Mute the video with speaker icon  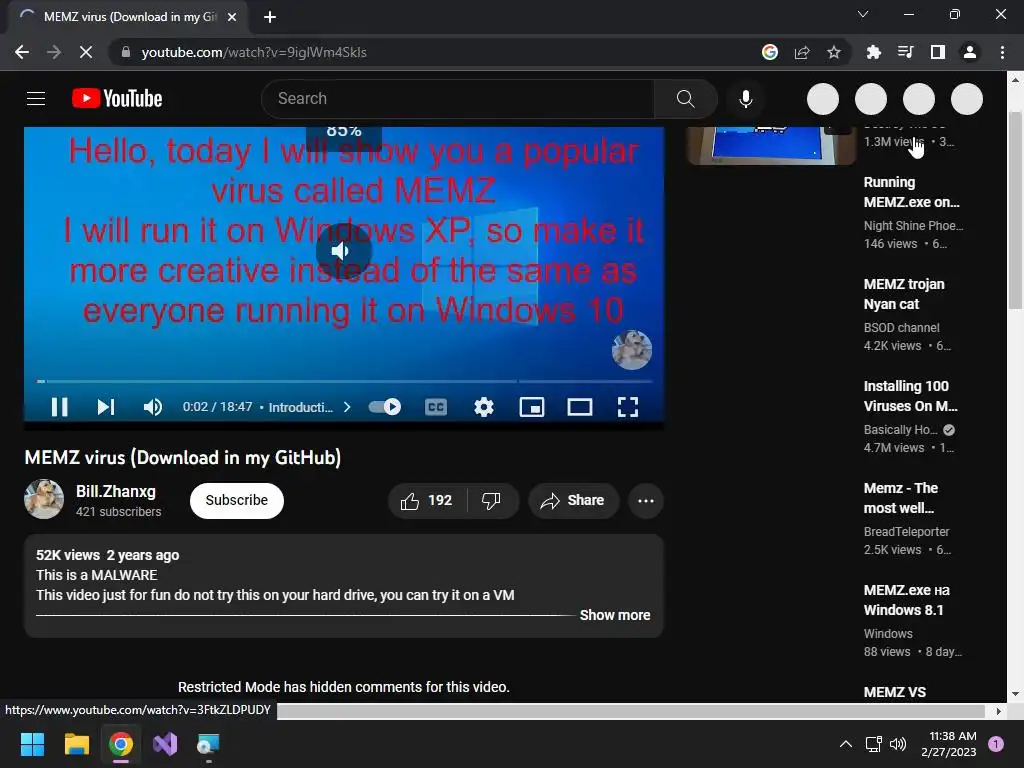click(x=153, y=407)
